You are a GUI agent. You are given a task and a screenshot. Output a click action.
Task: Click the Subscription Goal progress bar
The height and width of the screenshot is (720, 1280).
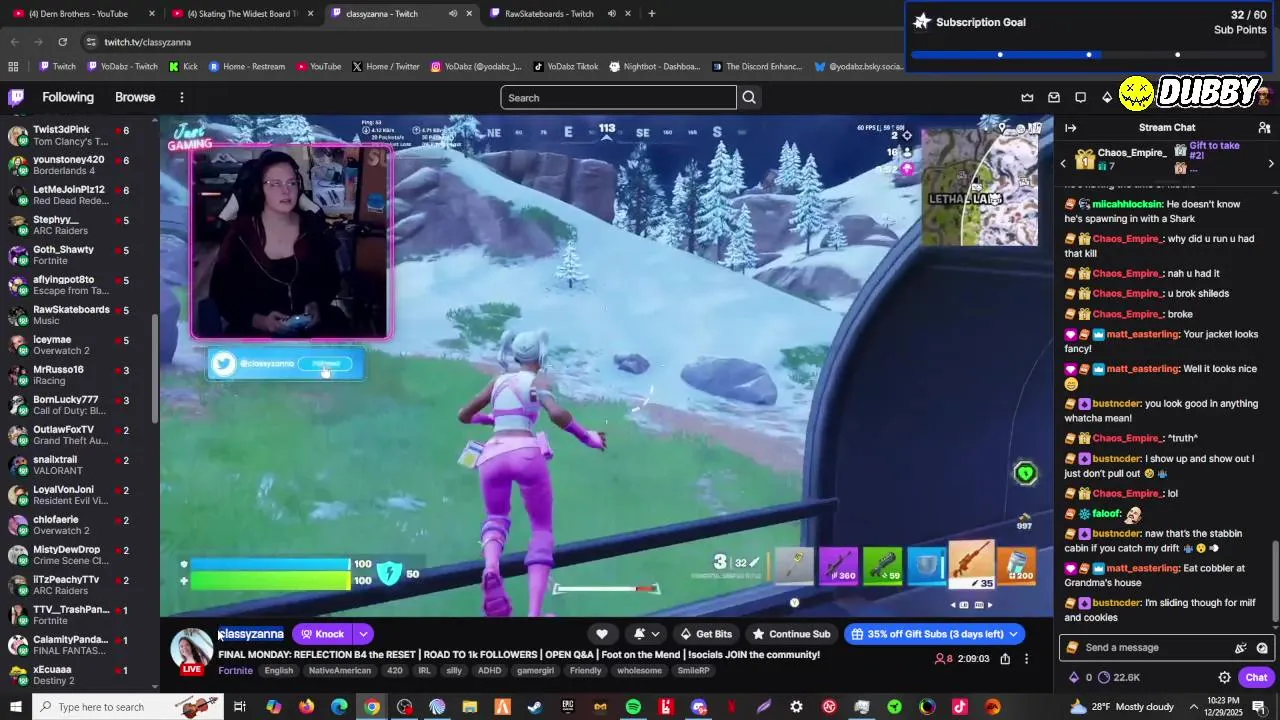pos(1088,54)
